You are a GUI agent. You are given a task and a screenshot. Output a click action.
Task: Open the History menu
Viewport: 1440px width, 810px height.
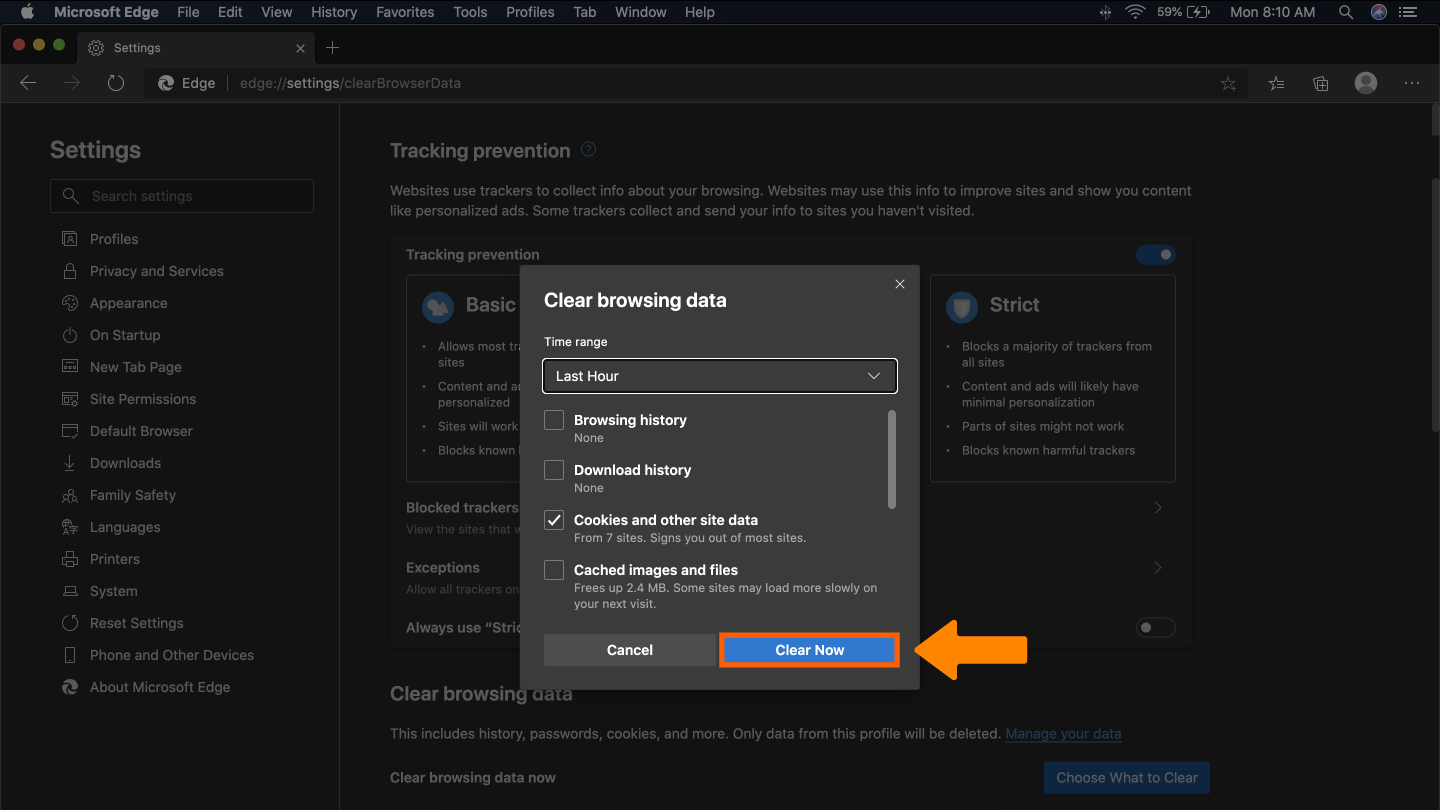(334, 12)
